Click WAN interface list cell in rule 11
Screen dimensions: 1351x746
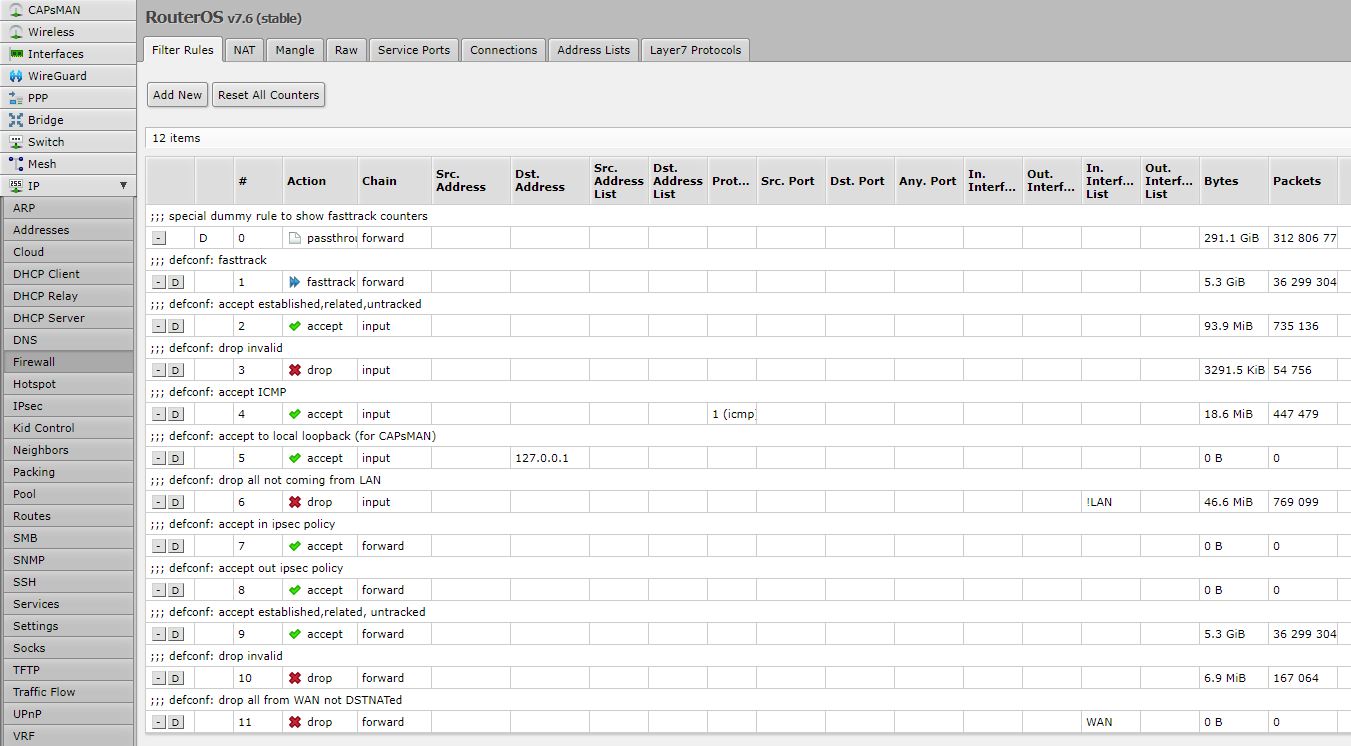click(1110, 722)
